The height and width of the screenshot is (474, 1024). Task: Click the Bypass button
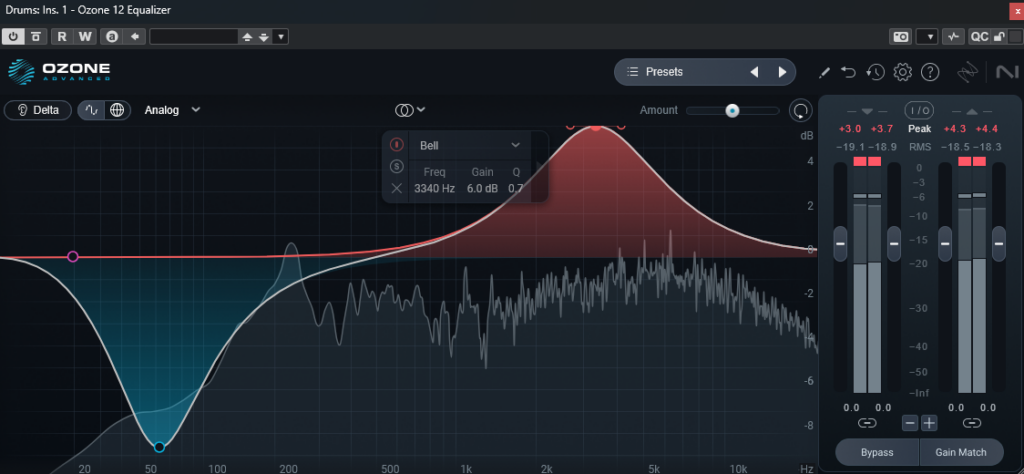click(877, 452)
